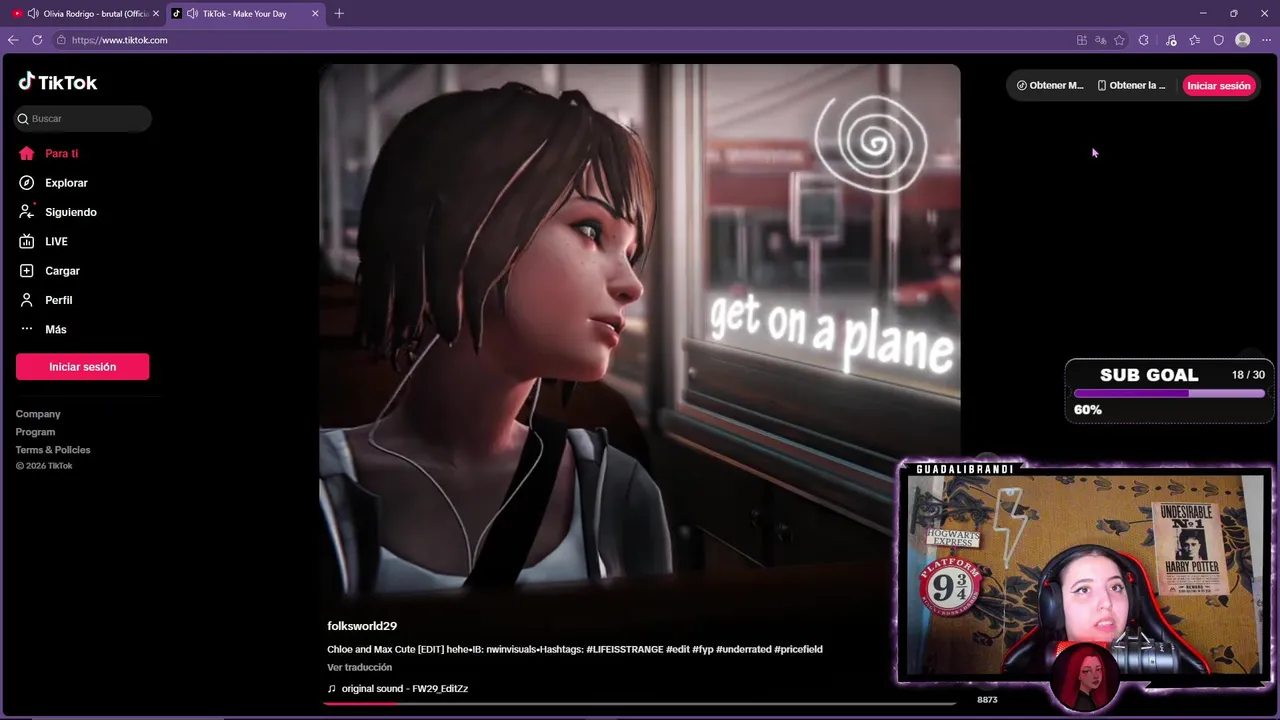Close the Olivia Rodrigo YouTube tab
Screen dimensions: 1280x720
(x=156, y=14)
